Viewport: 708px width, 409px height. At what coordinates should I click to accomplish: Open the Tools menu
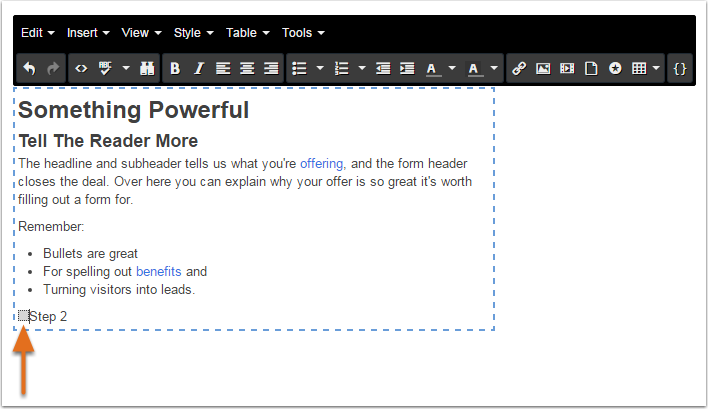[303, 33]
